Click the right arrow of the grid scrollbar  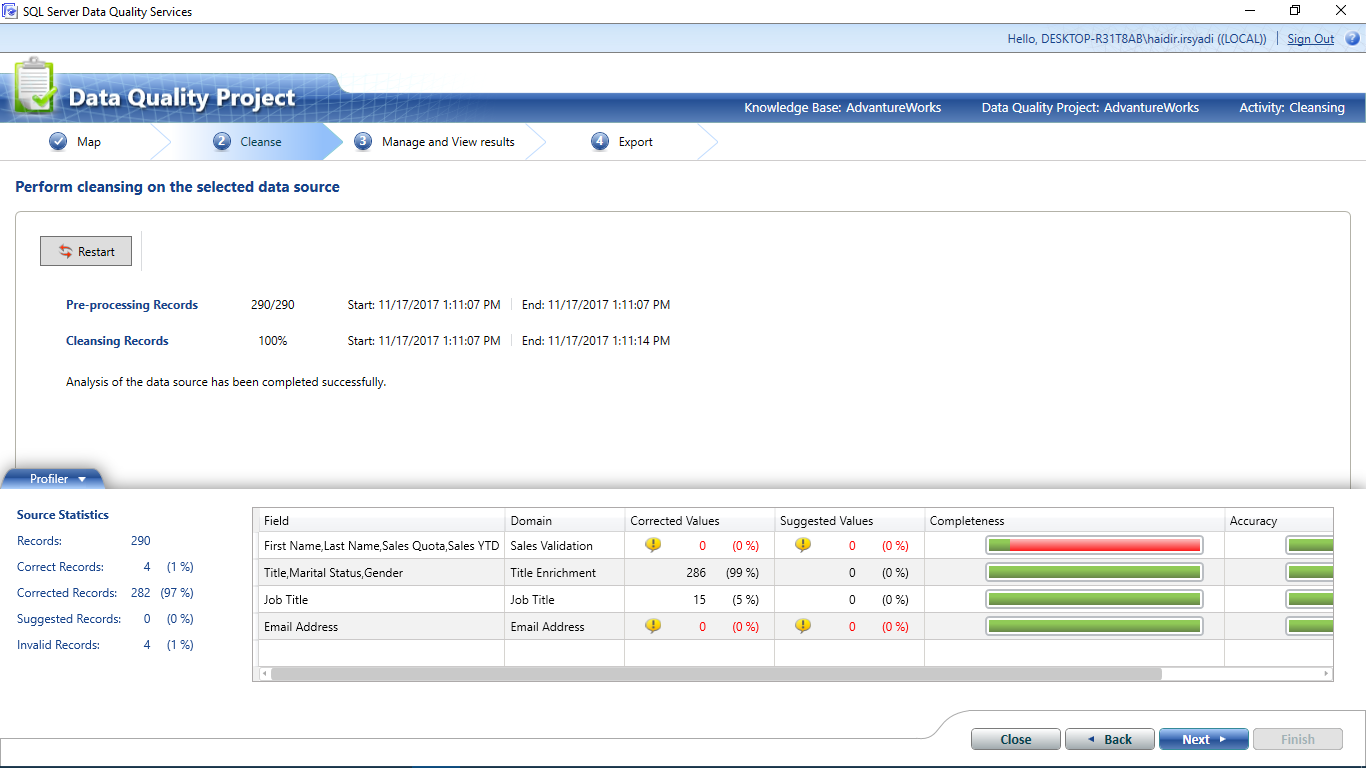1325,674
